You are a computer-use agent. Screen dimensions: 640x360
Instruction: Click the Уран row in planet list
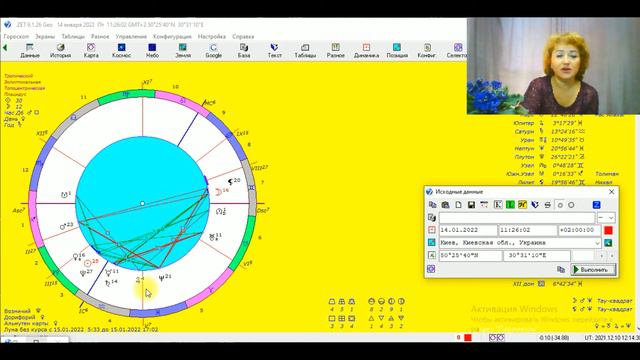pyautogui.click(x=548, y=140)
